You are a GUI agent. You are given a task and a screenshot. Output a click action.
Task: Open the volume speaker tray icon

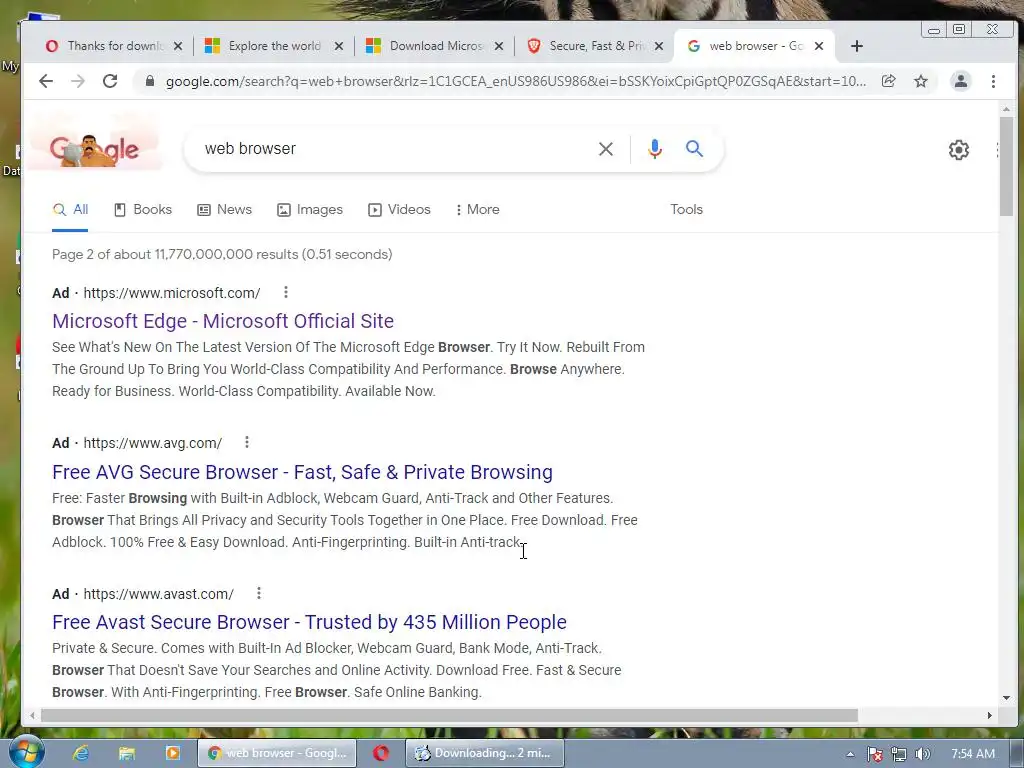click(922, 754)
